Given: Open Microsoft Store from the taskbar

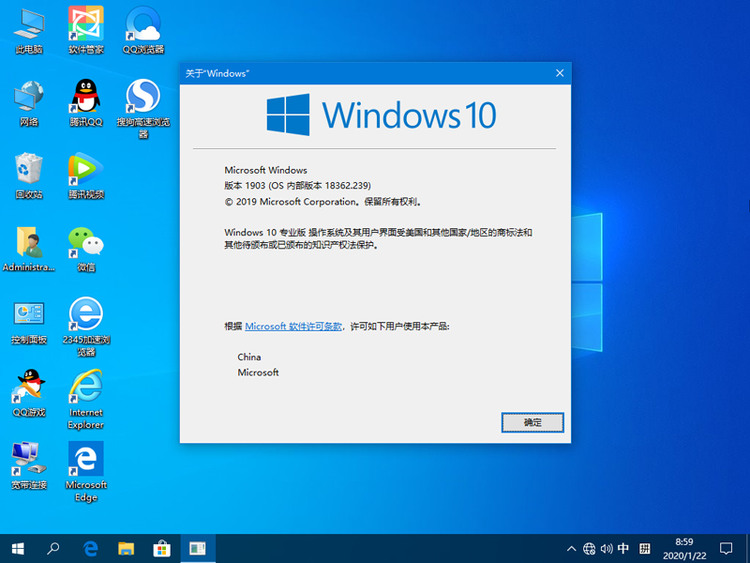Looking at the screenshot, I should 162,549.
